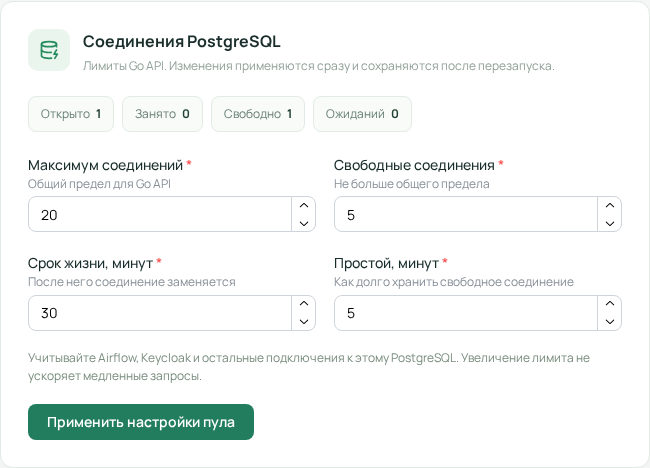Click hint 'После него соединение заменяется'
Viewport: 650px width, 468px height.
(132, 282)
